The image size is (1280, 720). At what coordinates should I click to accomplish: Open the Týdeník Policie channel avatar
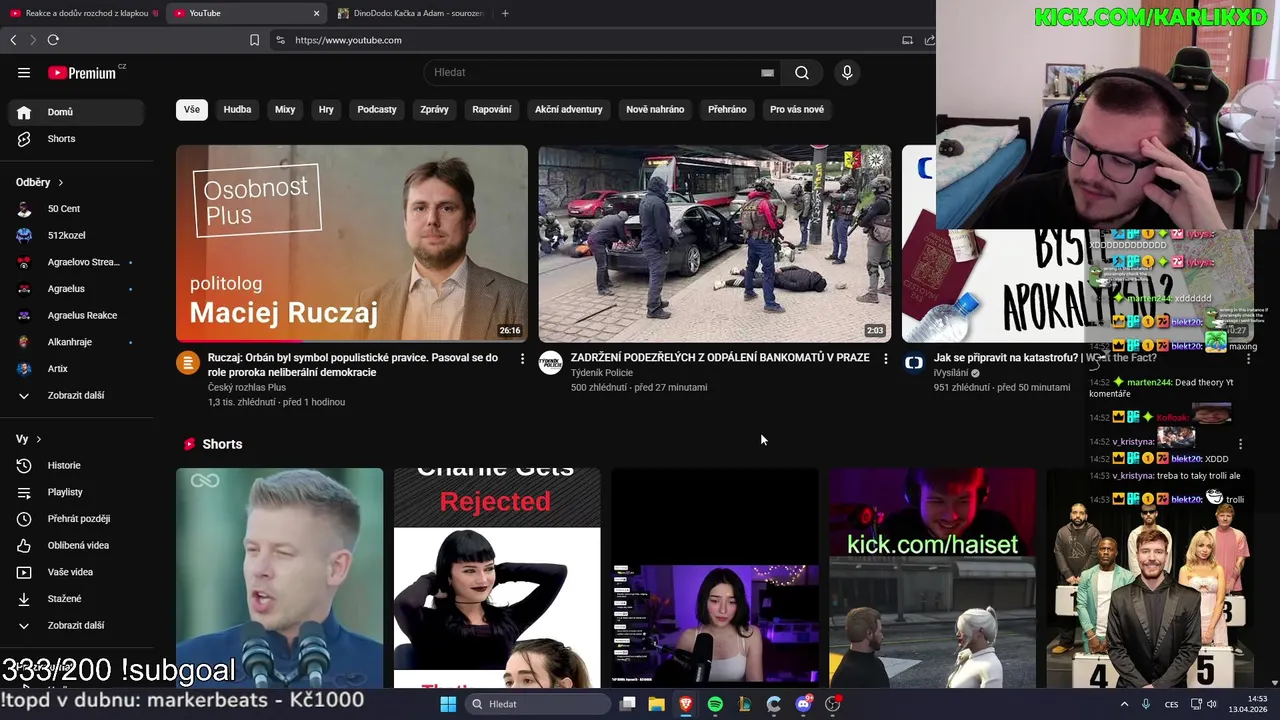[x=551, y=362]
